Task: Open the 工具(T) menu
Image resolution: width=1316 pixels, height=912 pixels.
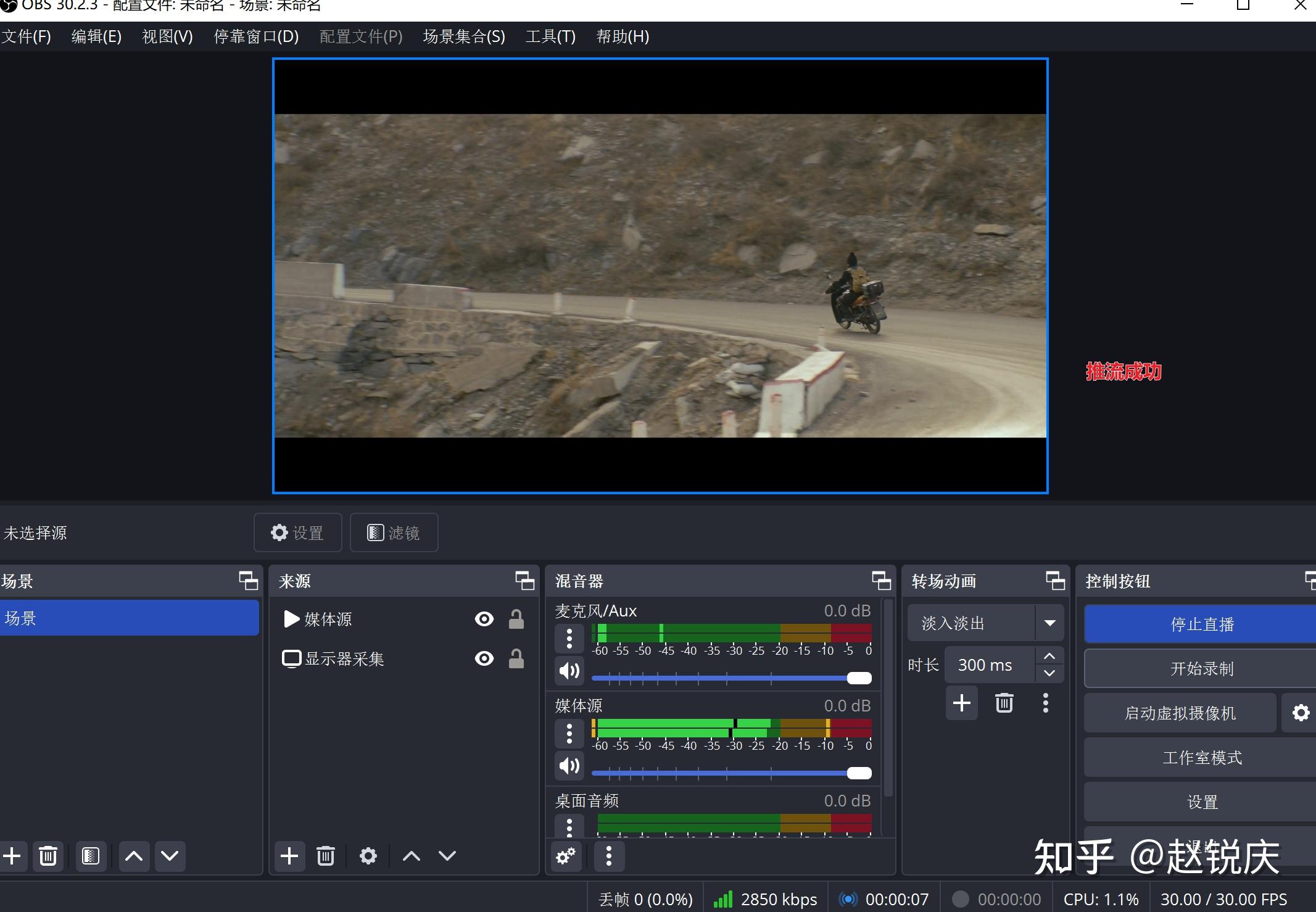Action: (x=550, y=36)
